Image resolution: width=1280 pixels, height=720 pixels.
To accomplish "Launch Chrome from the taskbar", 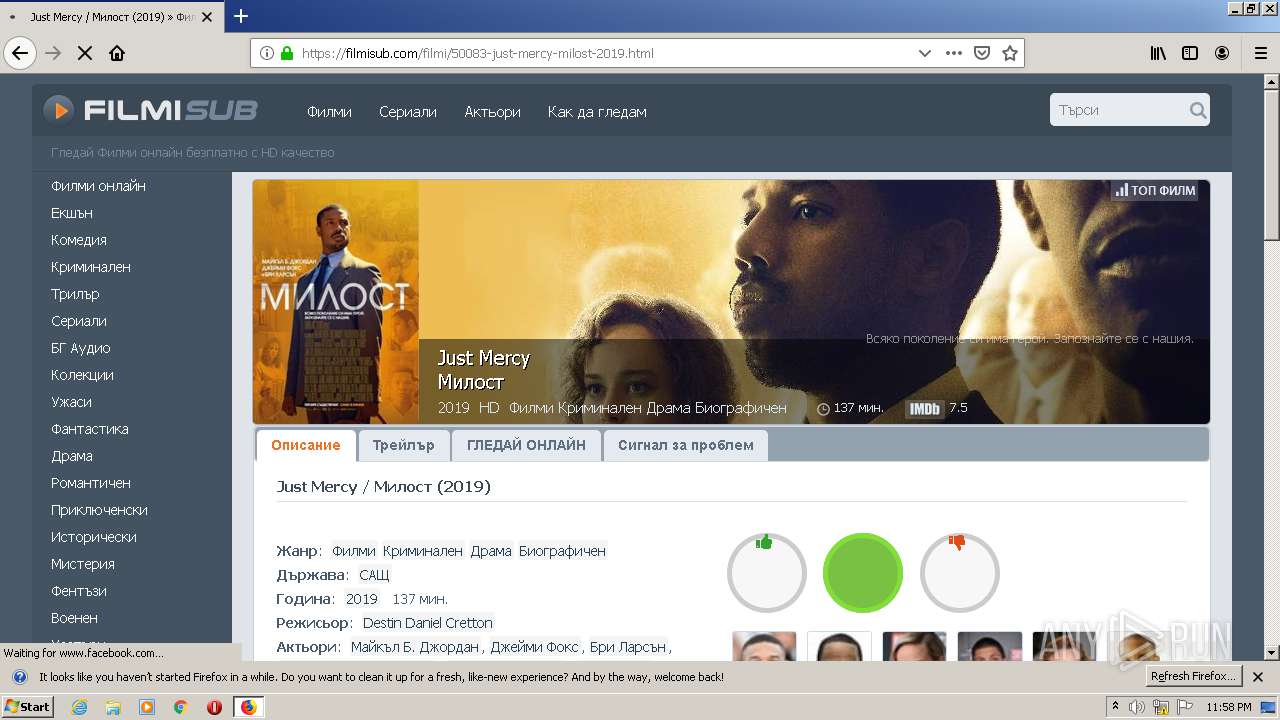I will (x=180, y=707).
